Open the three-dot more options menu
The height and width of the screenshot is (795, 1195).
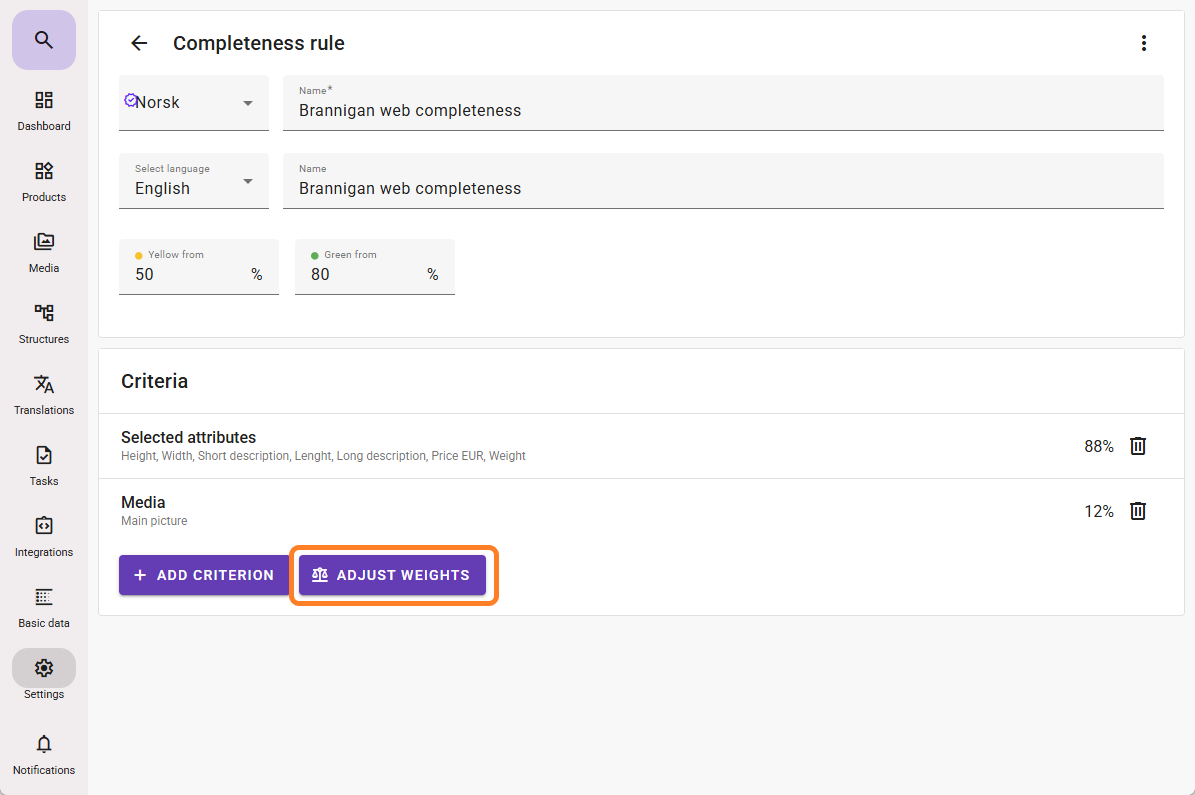(x=1143, y=43)
